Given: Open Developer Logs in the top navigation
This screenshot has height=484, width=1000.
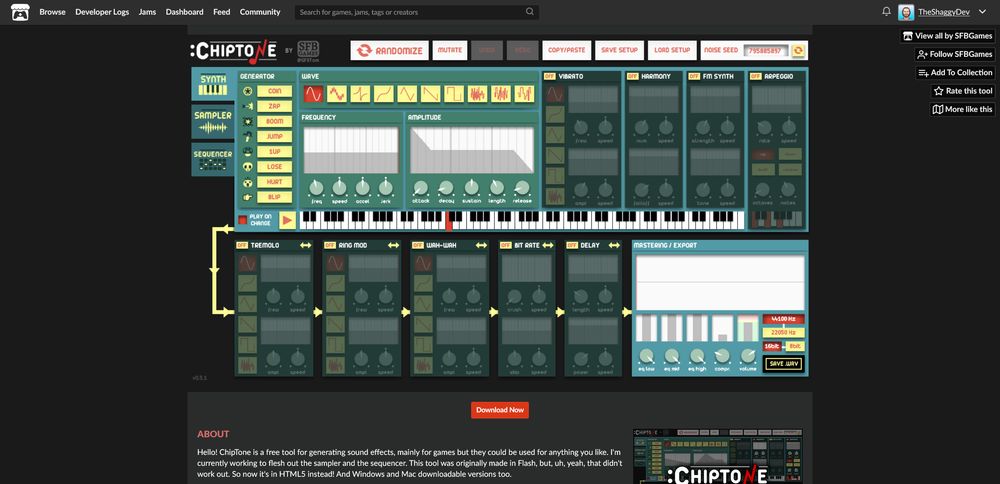Looking at the screenshot, I should pyautogui.click(x=102, y=12).
